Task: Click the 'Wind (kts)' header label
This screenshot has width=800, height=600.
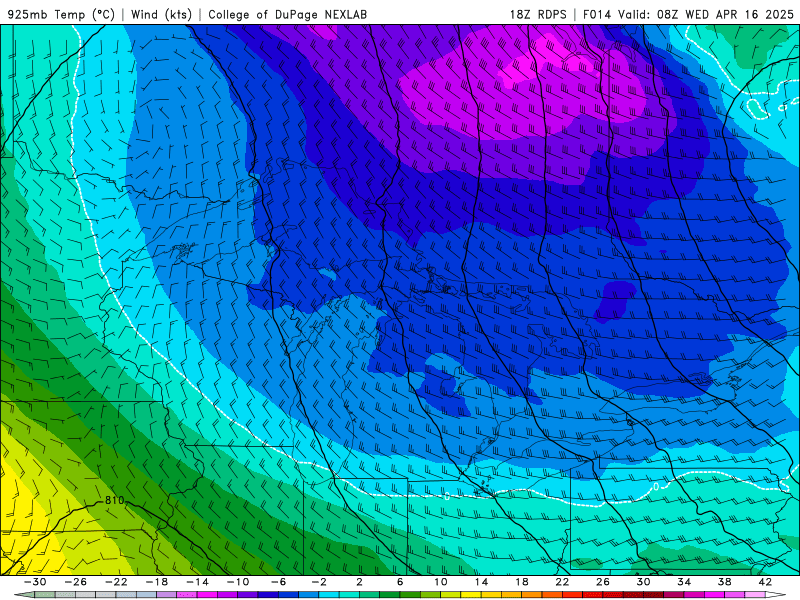Action: click(161, 14)
